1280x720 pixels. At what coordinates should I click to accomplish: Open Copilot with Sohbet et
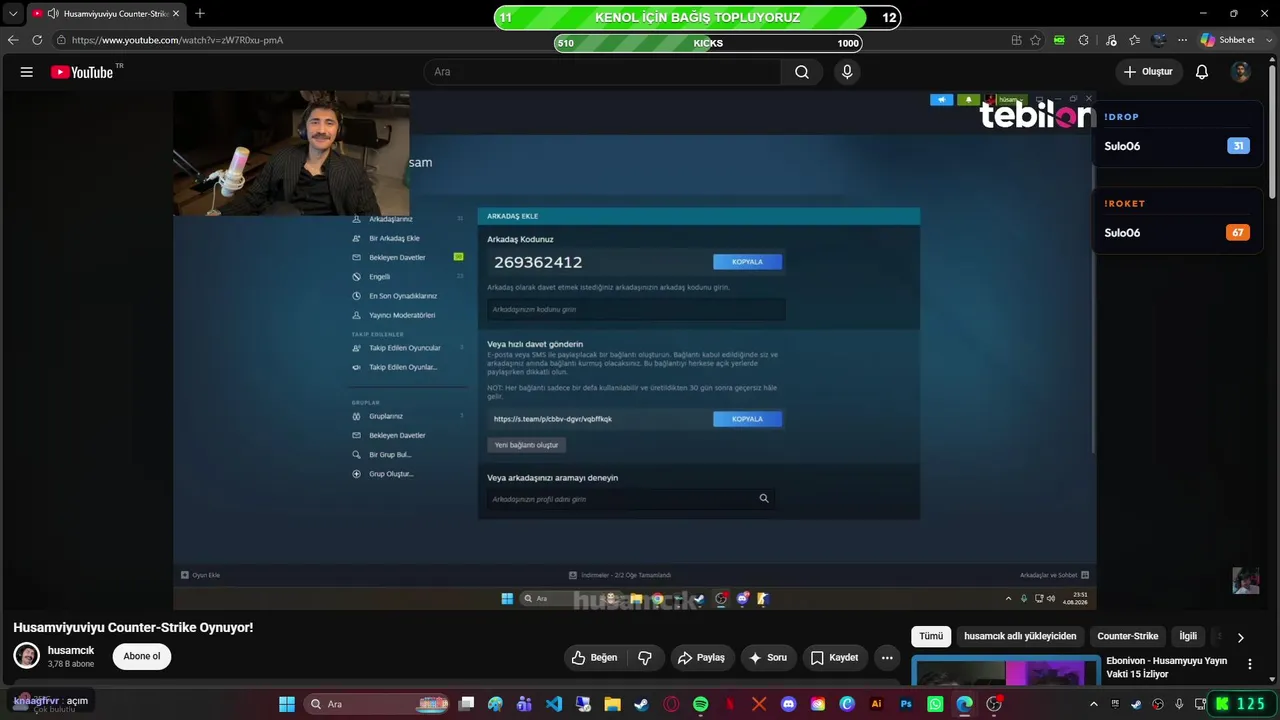pyautogui.click(x=1228, y=40)
